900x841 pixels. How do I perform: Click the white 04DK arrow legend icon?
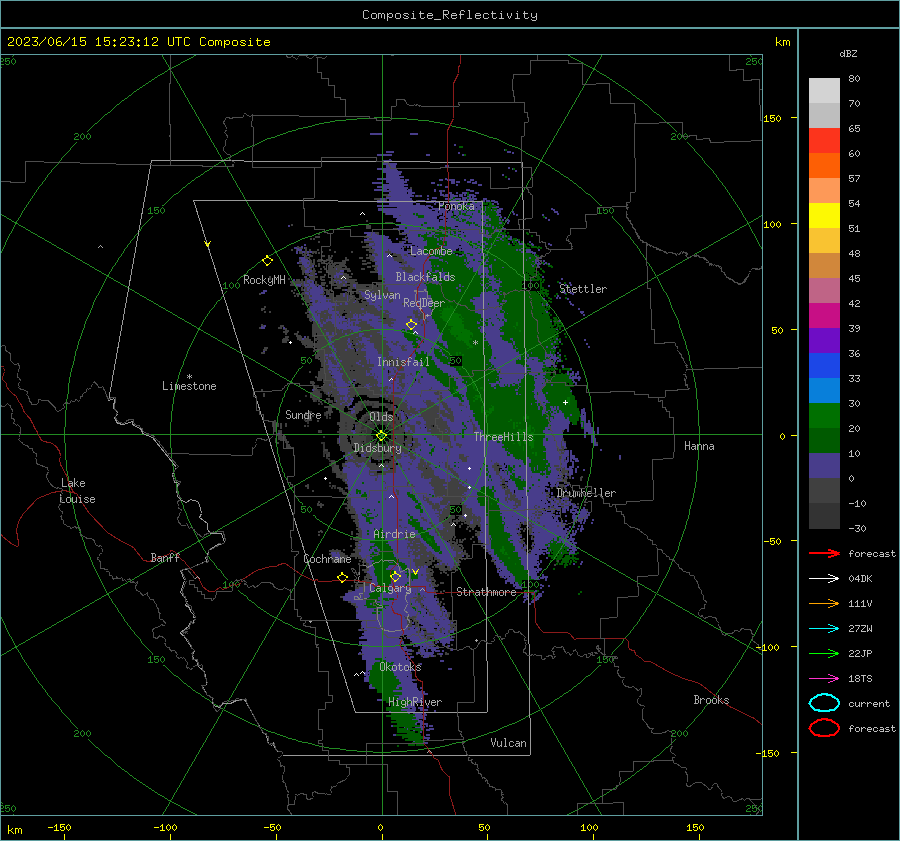pos(824,578)
